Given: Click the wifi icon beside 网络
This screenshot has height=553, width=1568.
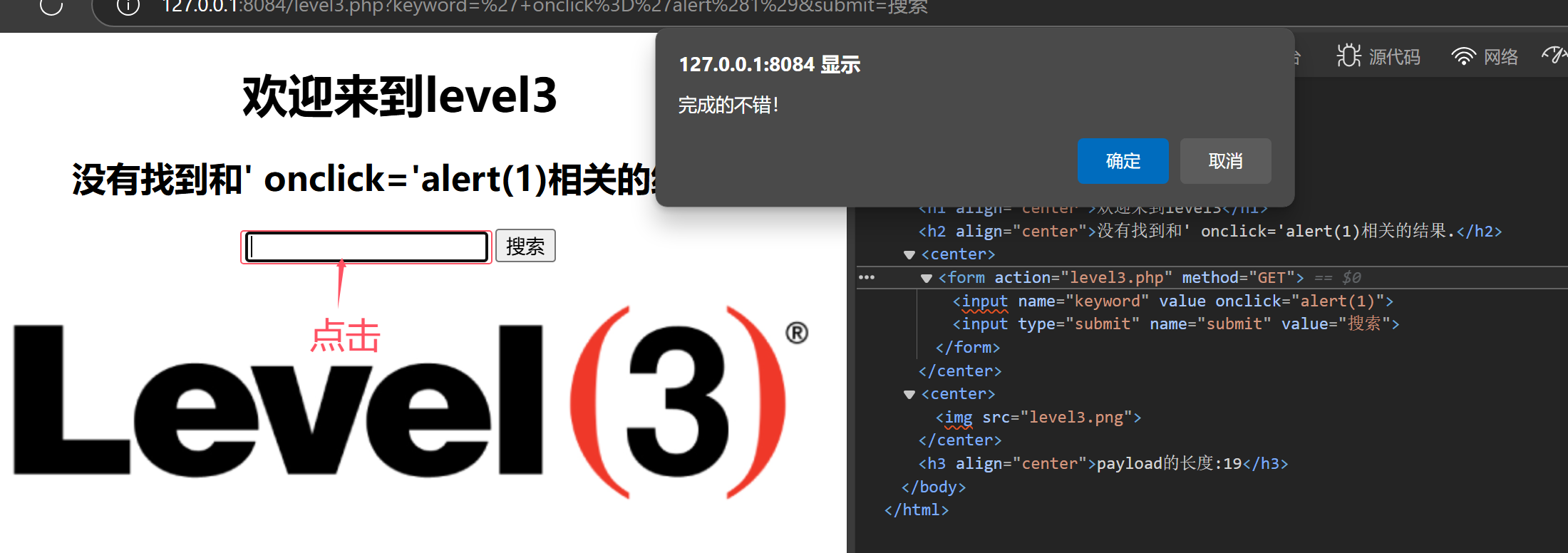Looking at the screenshot, I should pos(1463,56).
